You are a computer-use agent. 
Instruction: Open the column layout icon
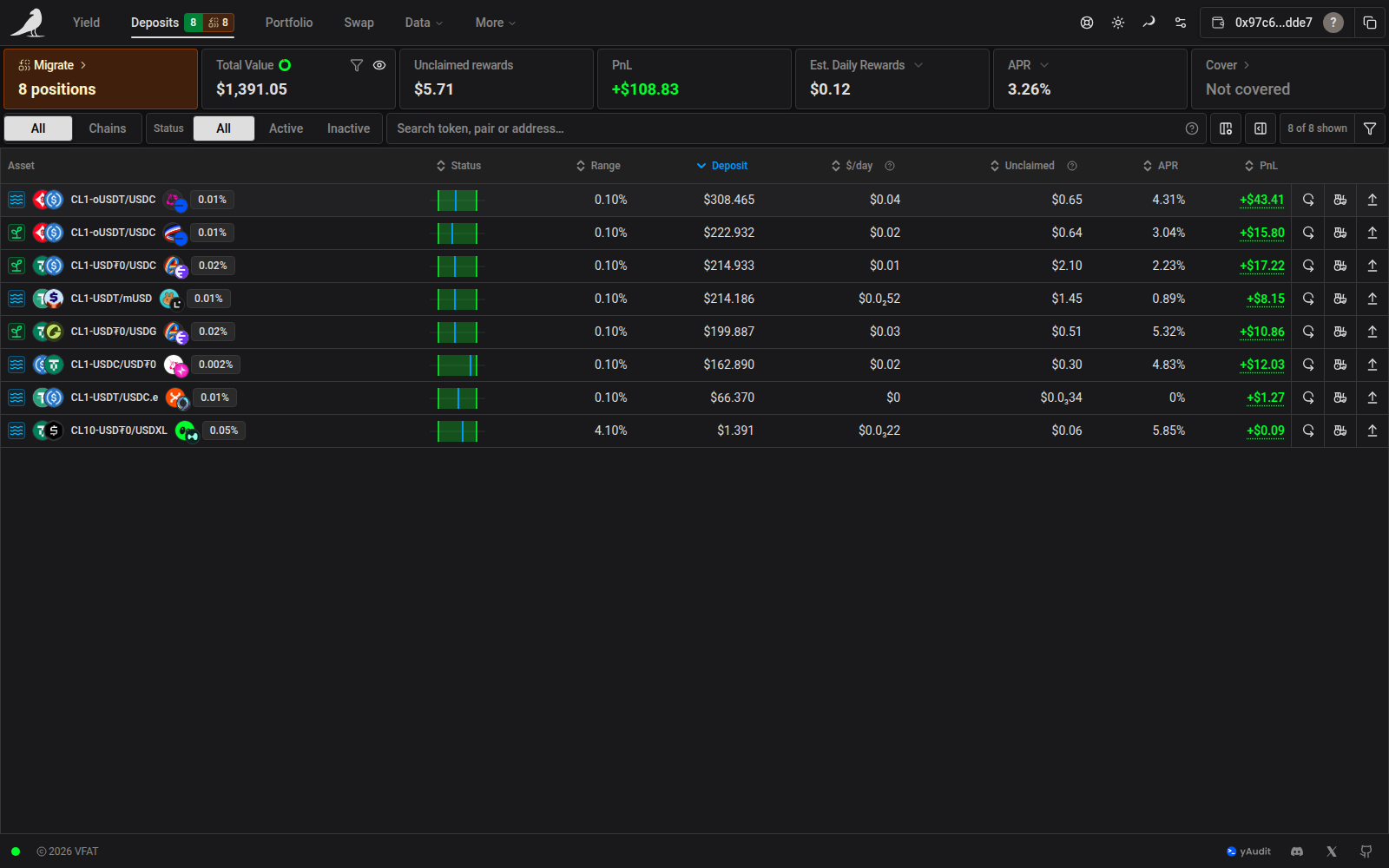click(1226, 128)
